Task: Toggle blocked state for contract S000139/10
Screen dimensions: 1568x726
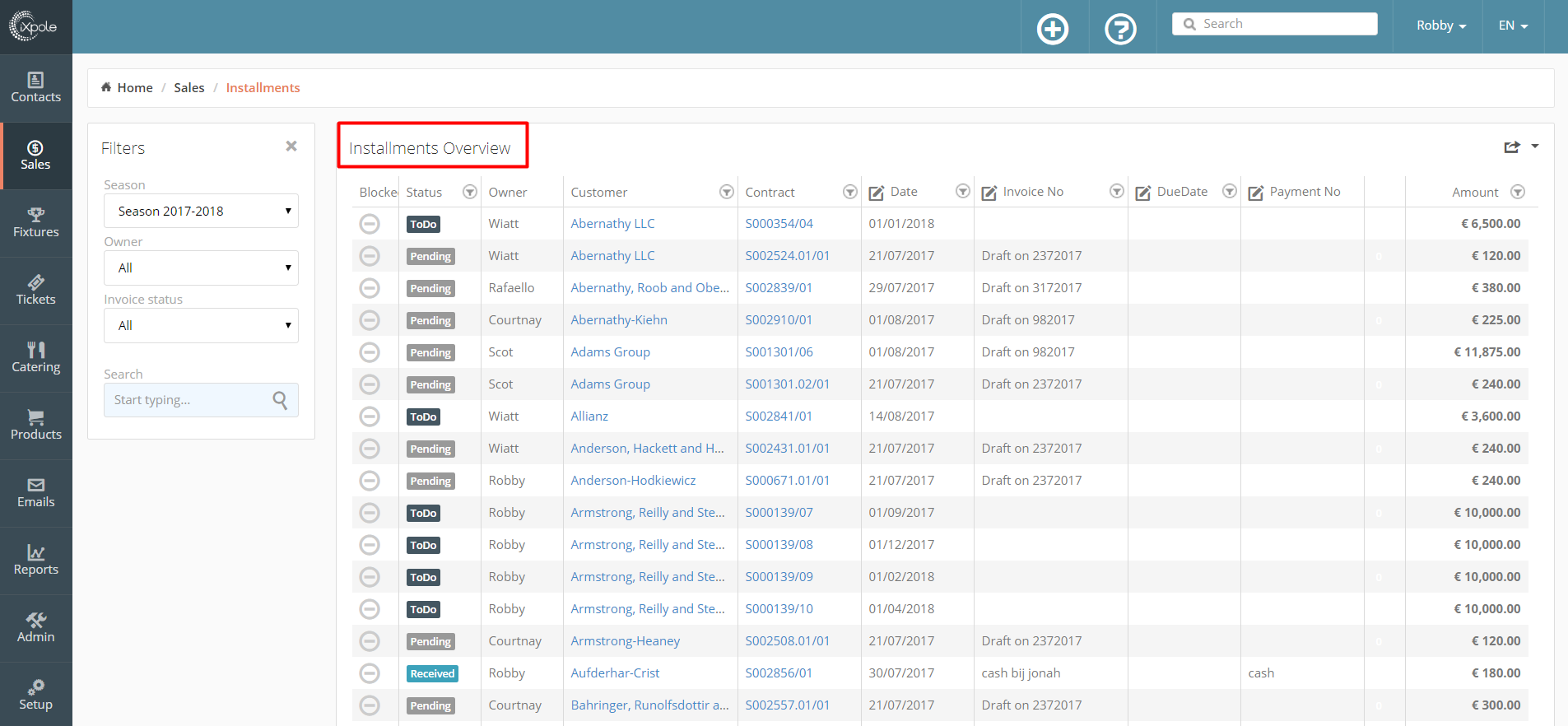Action: pos(370,609)
